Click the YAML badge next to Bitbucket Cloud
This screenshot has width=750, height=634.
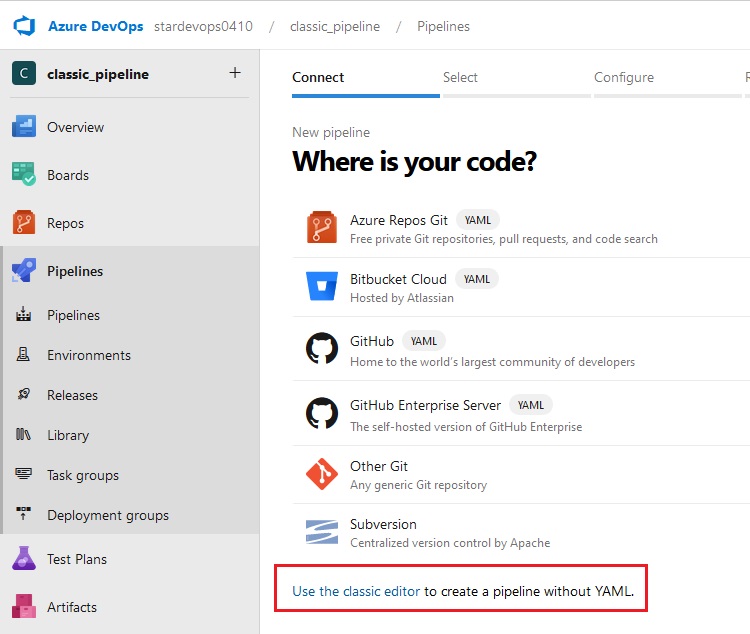click(x=477, y=279)
